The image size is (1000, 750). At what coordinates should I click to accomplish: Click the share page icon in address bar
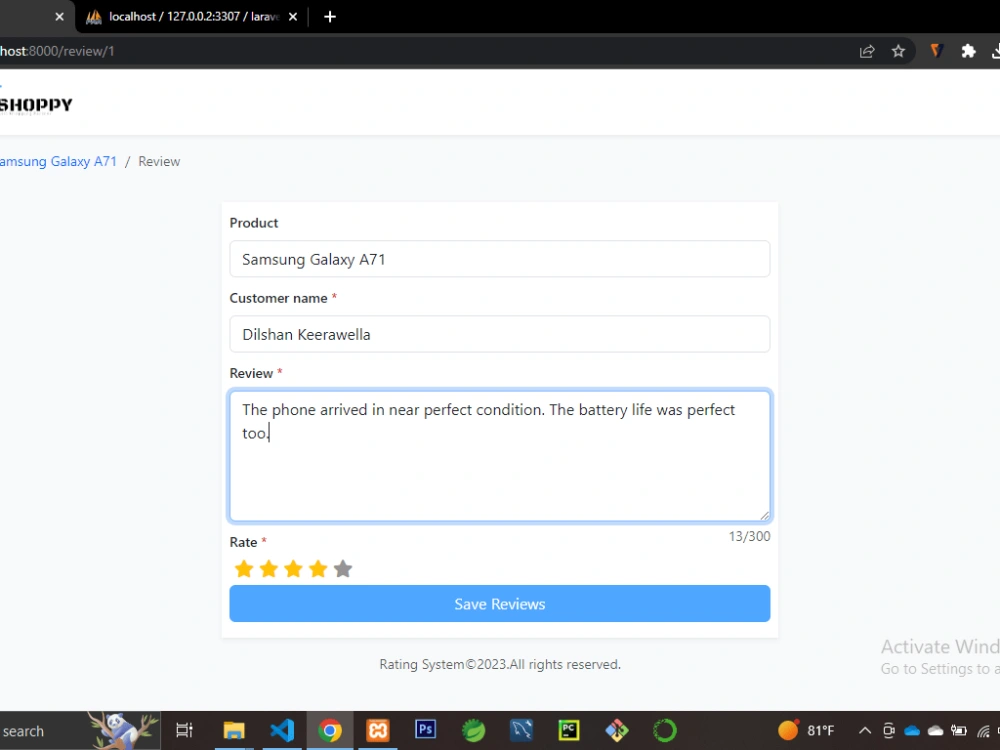[867, 51]
